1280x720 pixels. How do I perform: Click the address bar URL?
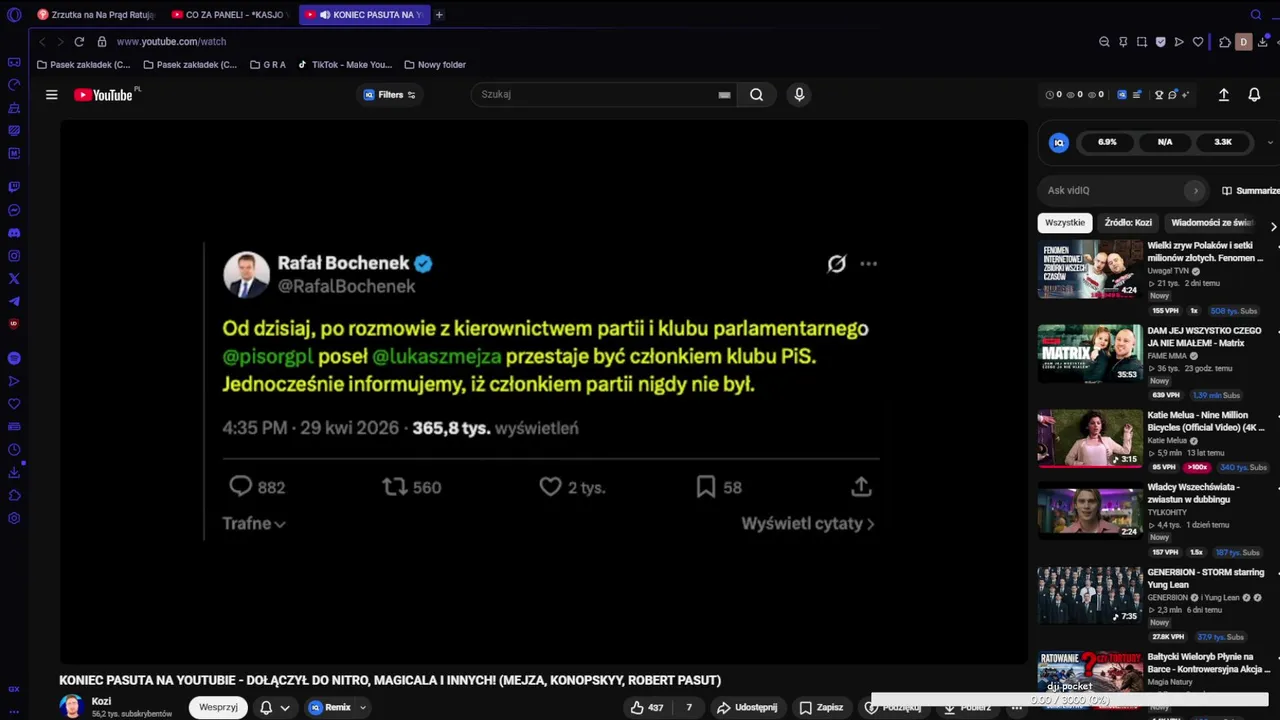pyautogui.click(x=171, y=42)
